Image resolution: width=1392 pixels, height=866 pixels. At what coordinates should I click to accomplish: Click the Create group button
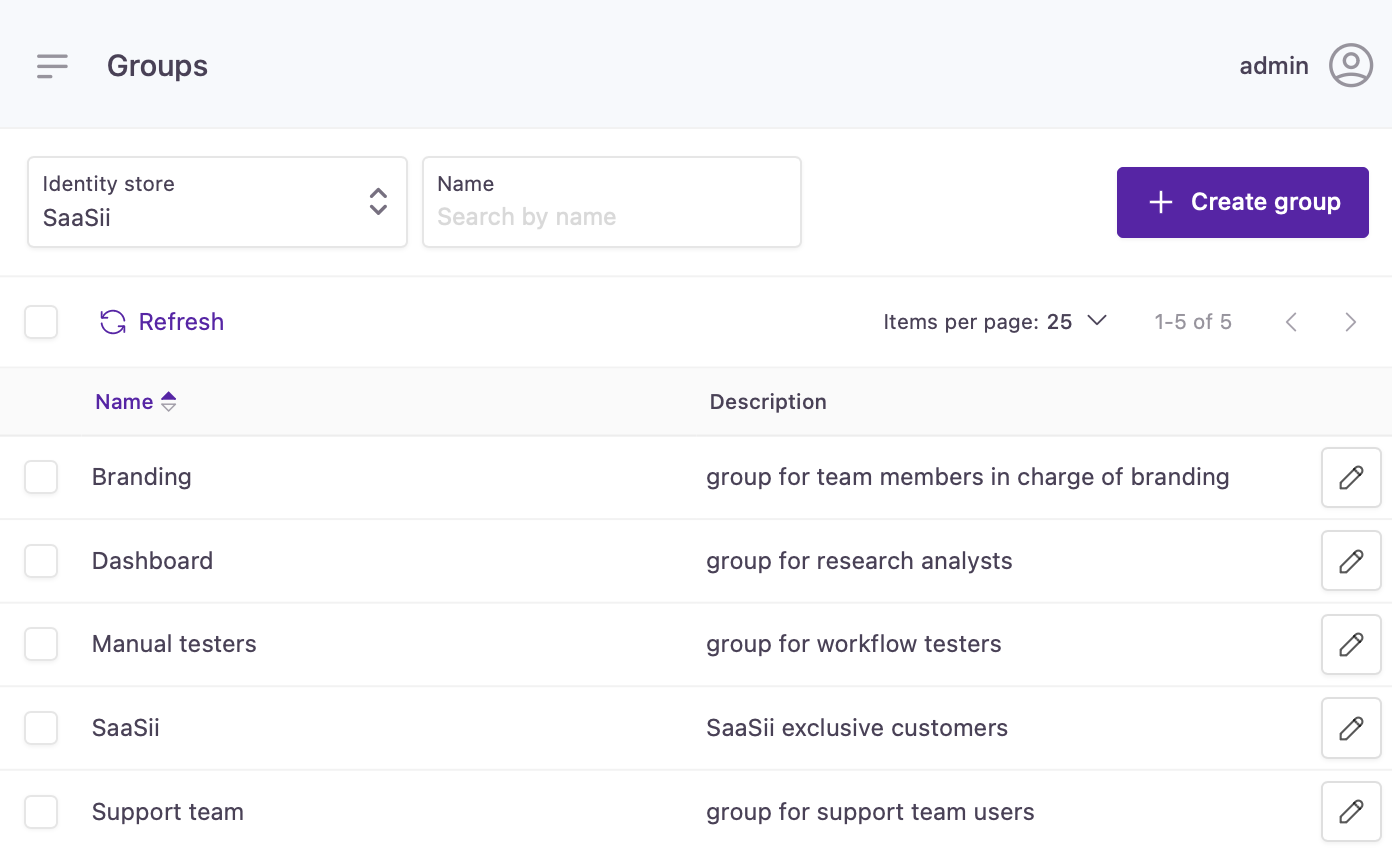[x=1242, y=202]
